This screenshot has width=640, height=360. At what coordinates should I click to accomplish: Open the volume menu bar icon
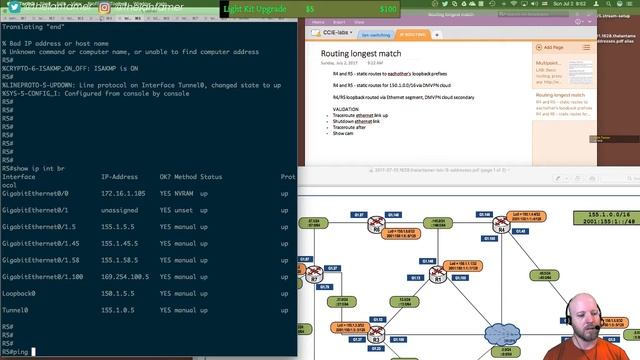[535, 4]
